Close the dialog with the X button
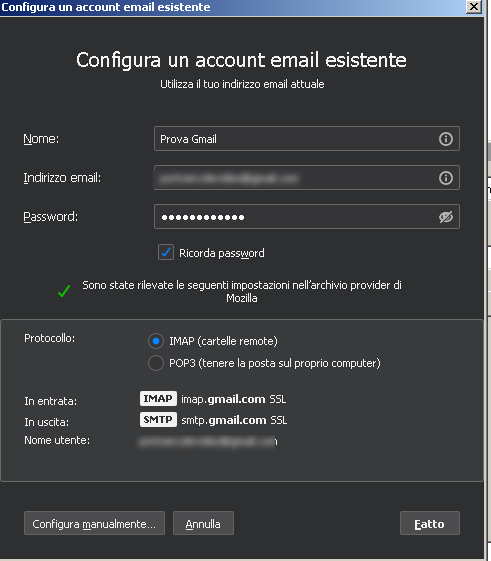This screenshot has height=561, width=491. click(x=474, y=7)
